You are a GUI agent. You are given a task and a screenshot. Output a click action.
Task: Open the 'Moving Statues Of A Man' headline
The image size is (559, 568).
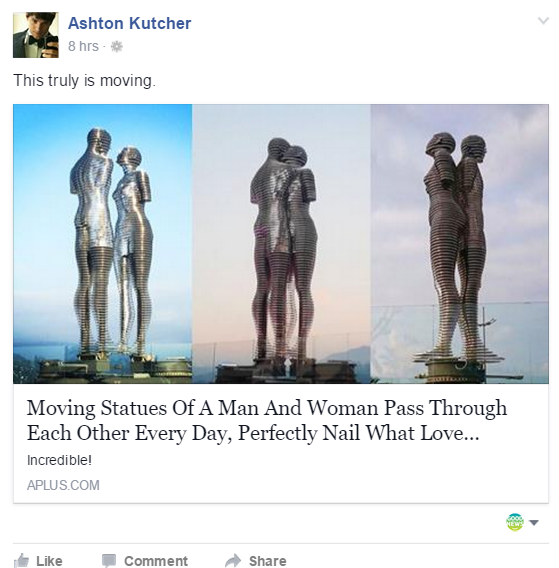pos(267,420)
